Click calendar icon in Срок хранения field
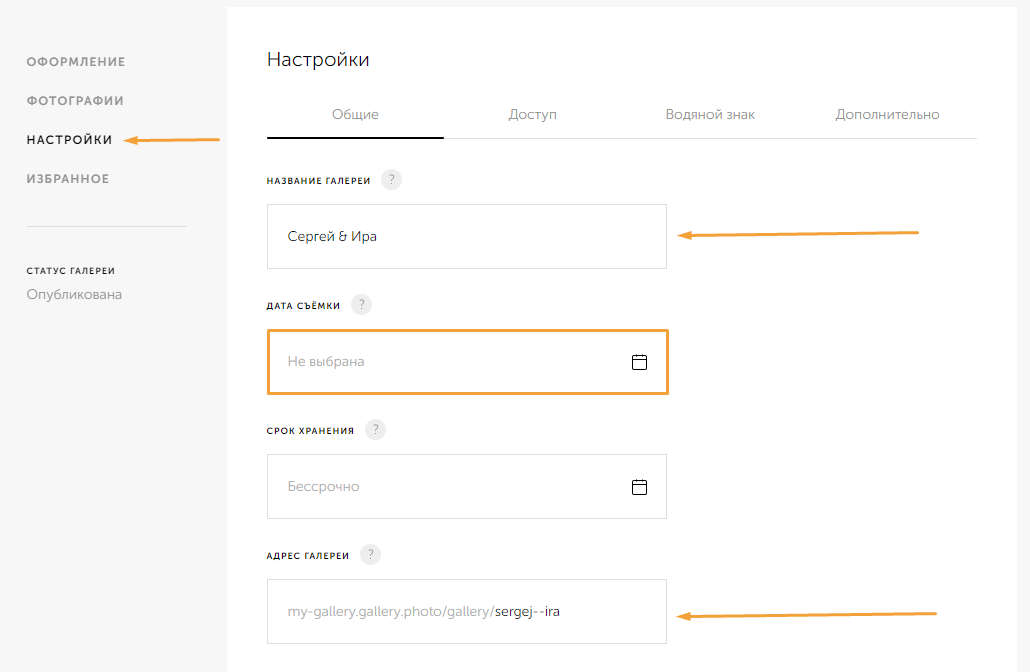The image size is (1030, 672). [639, 487]
